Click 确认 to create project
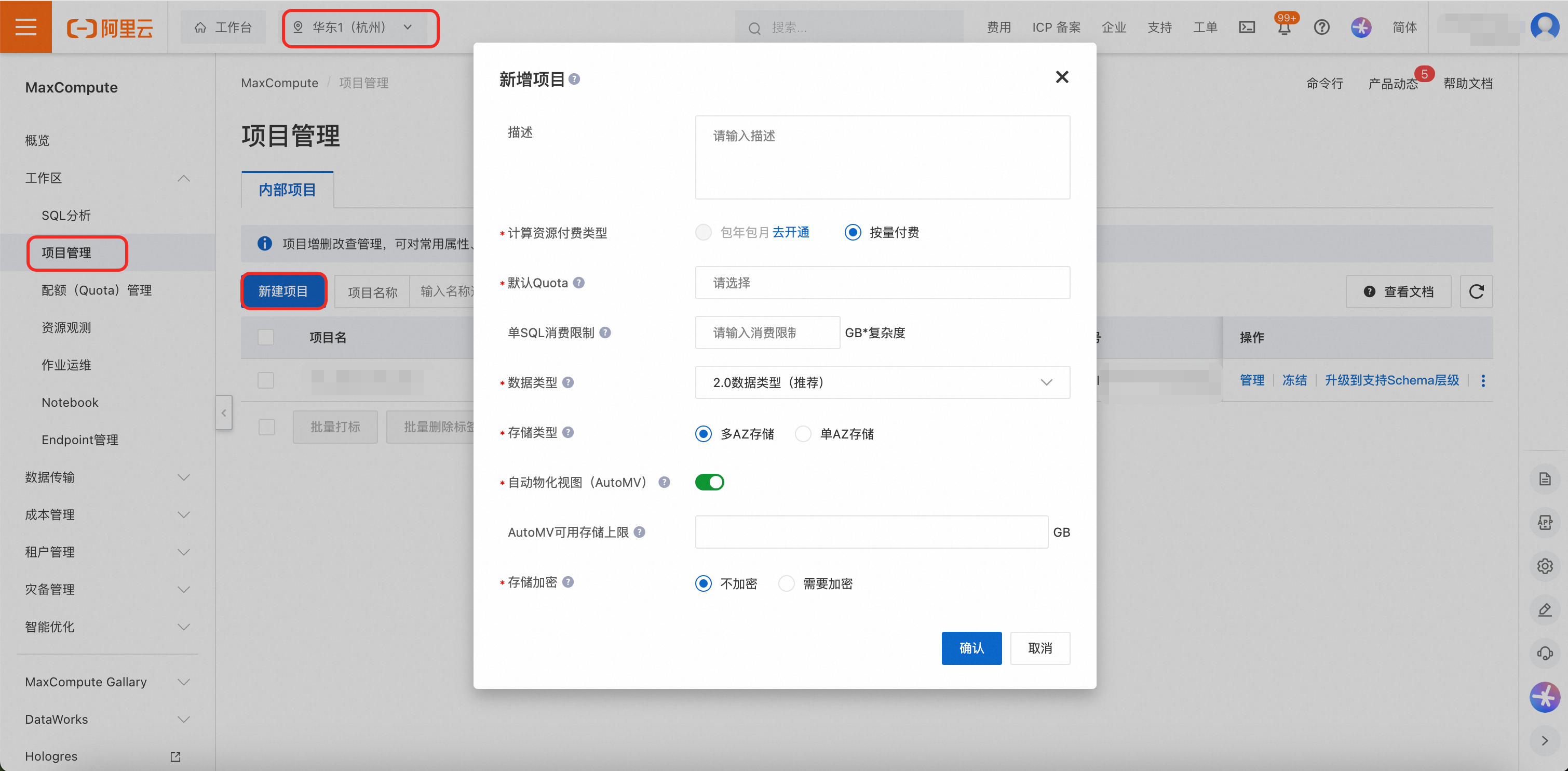This screenshot has height=771, width=1568. coord(971,648)
